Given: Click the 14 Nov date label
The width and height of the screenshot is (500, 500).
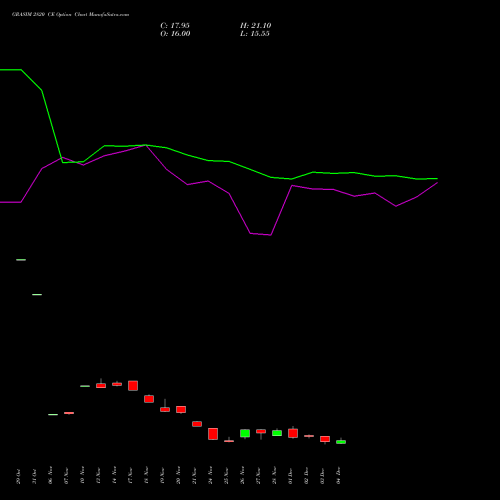Looking at the screenshot, I should tap(114, 476).
